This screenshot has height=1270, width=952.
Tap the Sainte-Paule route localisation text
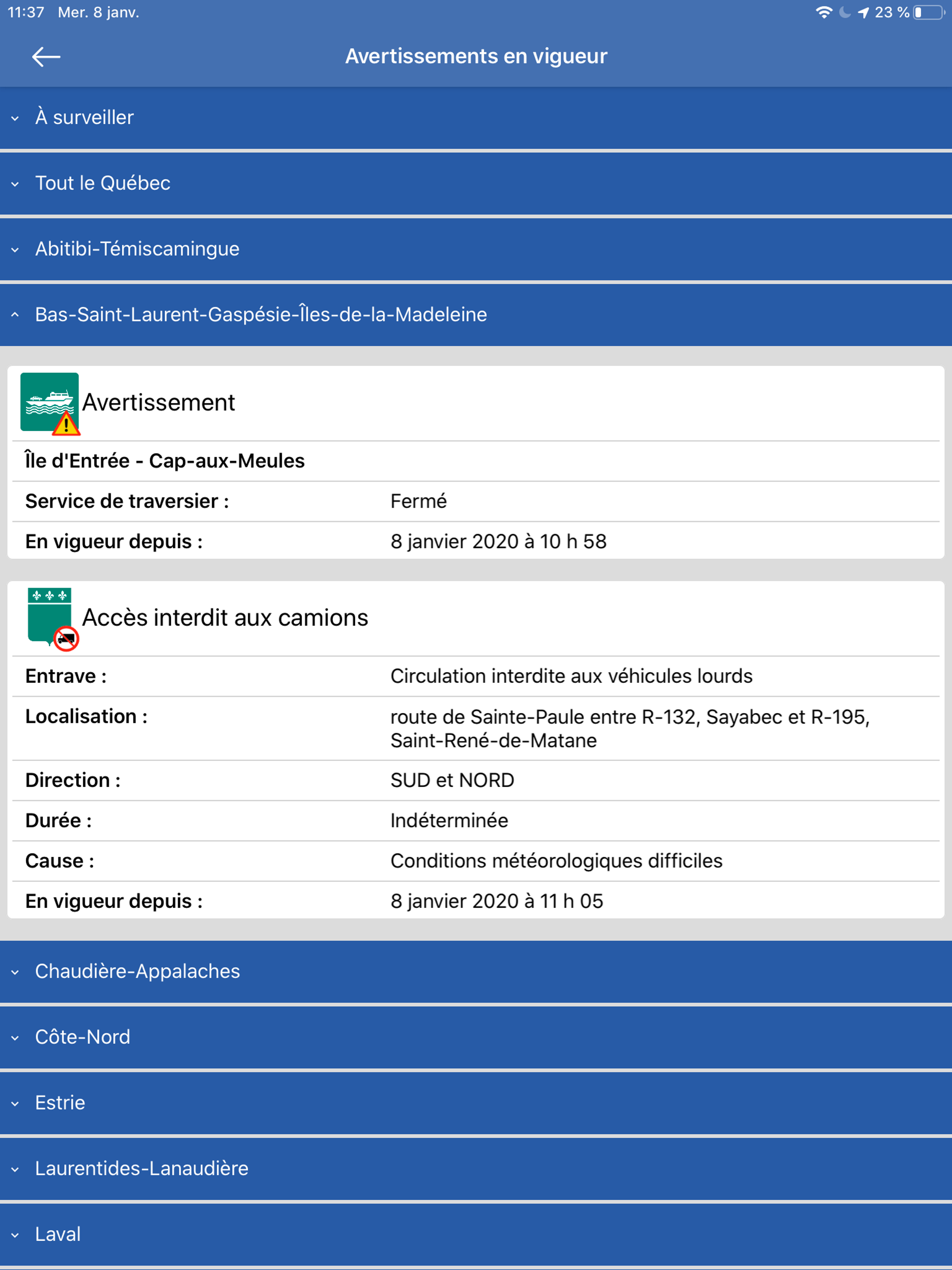(x=630, y=728)
